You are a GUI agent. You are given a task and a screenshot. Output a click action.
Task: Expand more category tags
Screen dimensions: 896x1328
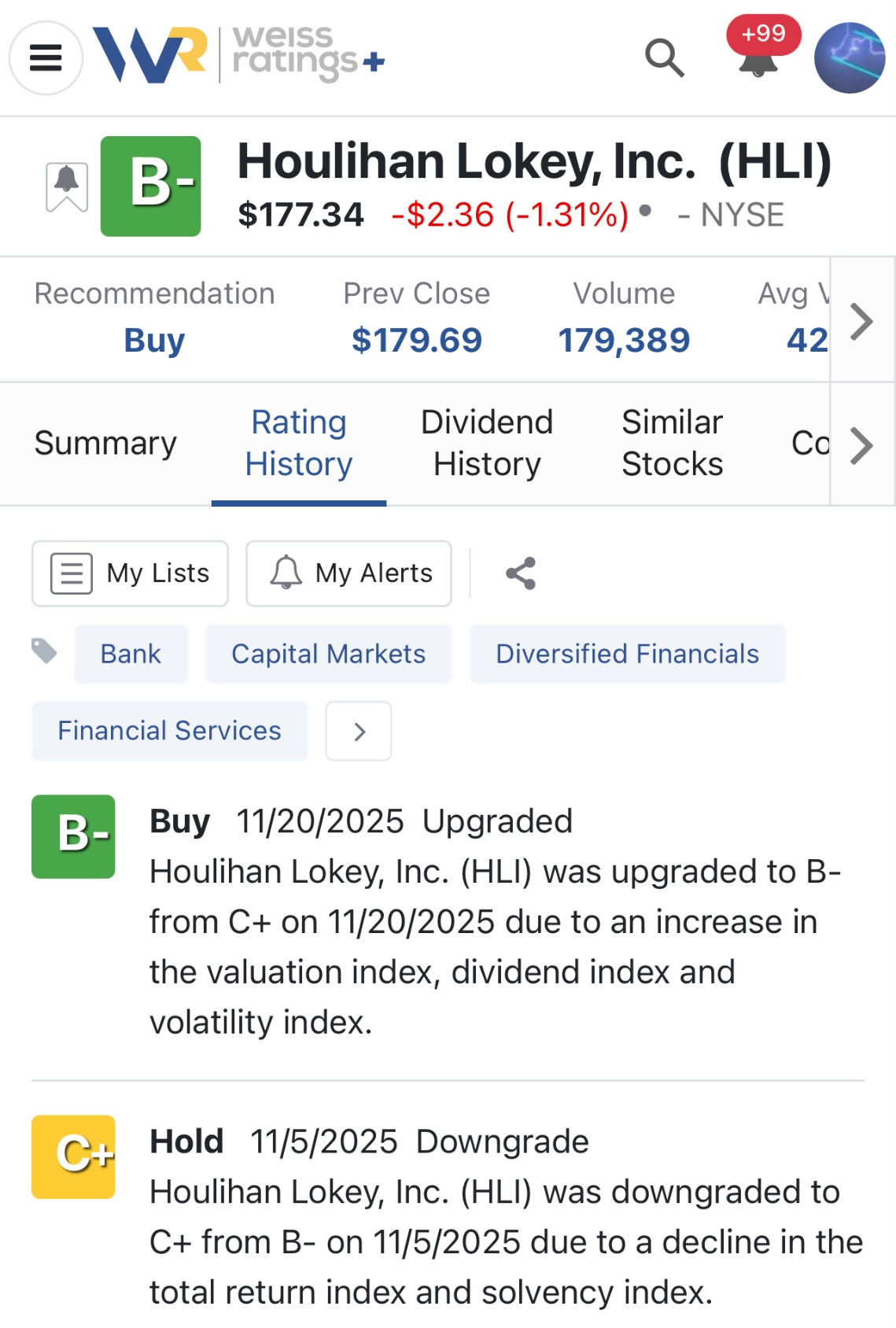(x=359, y=731)
